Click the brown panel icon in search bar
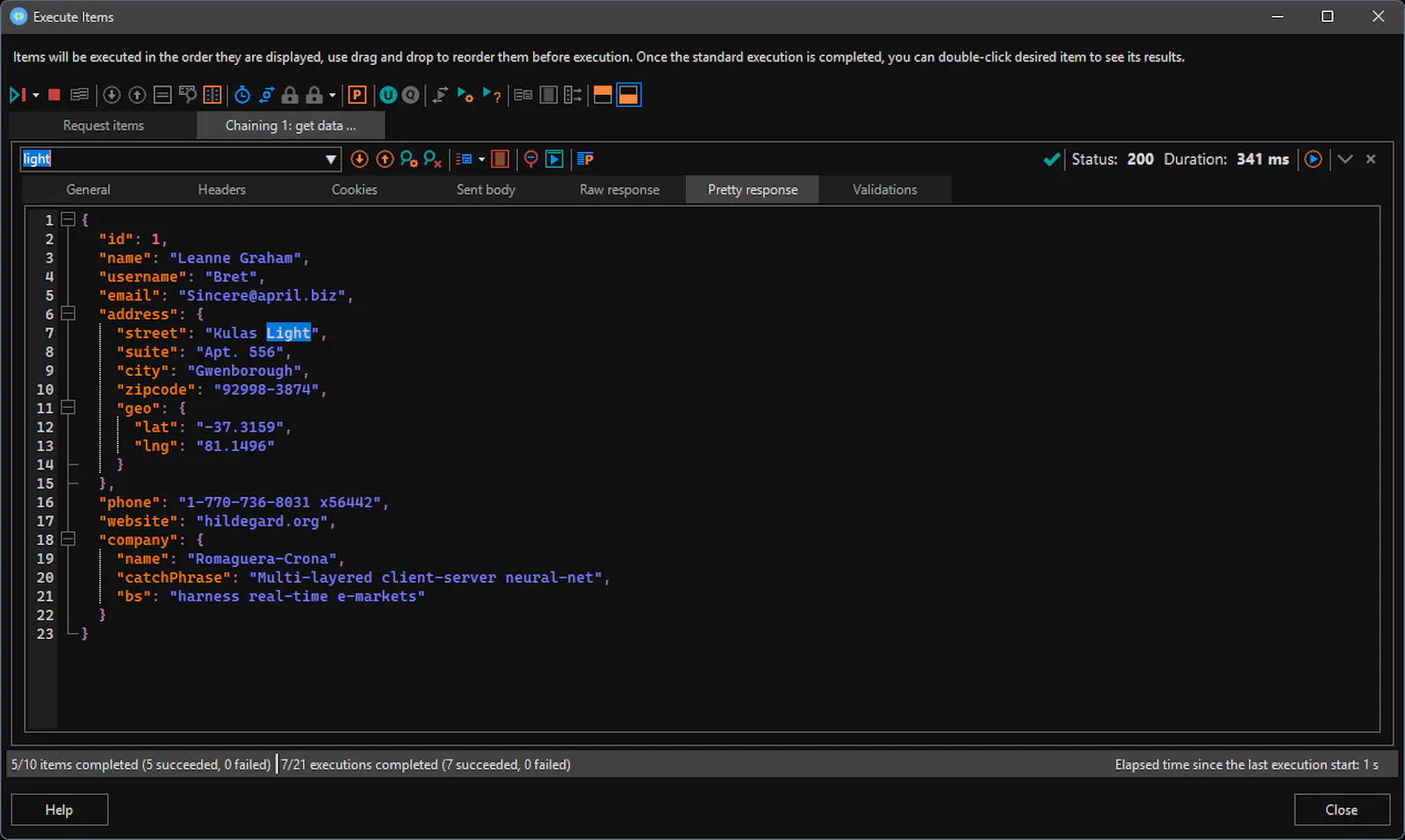Viewport: 1405px width, 840px height. [500, 159]
